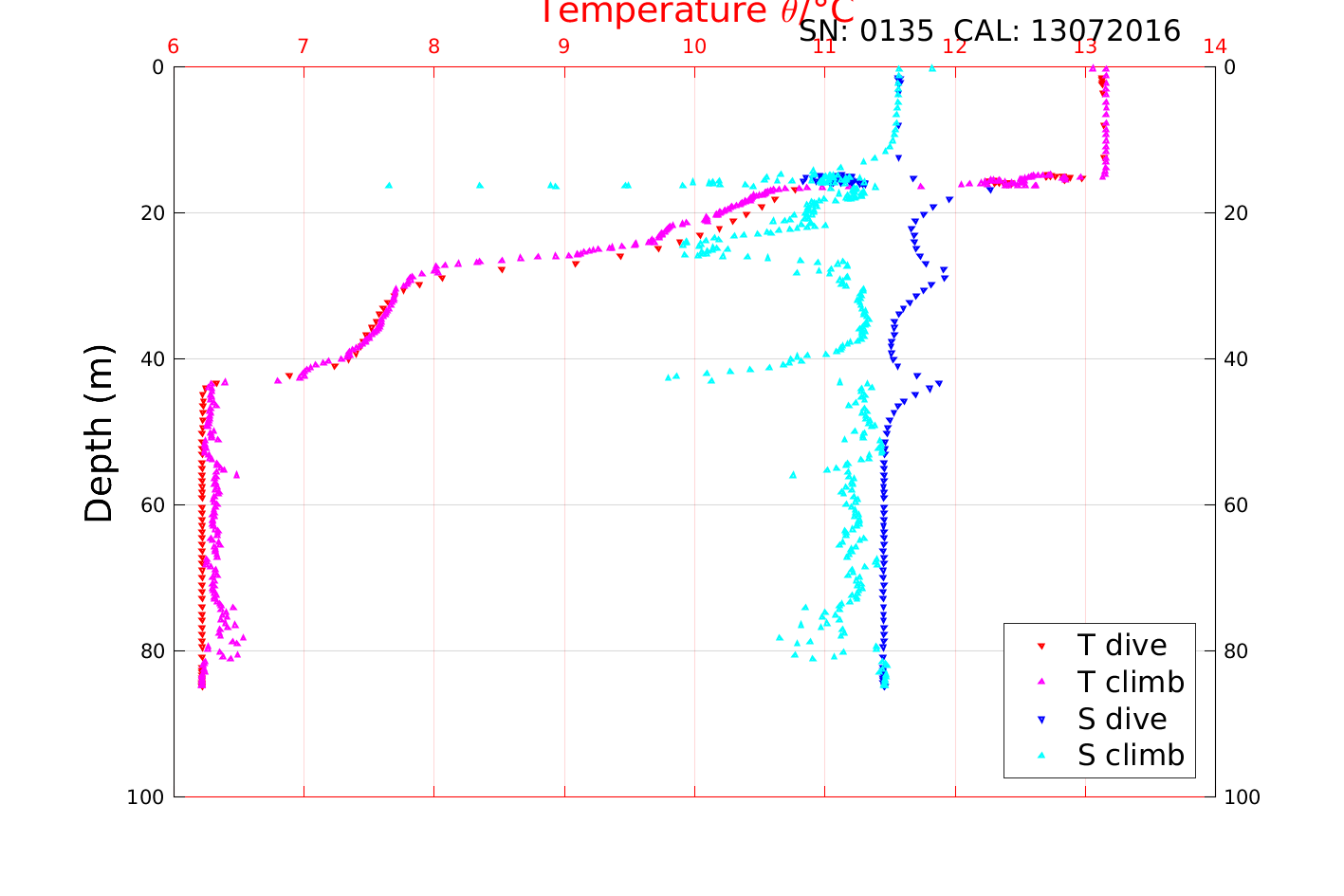This screenshot has height=896, width=1344.
Task: Click the red T dive legend marker
Action: 1040,646
